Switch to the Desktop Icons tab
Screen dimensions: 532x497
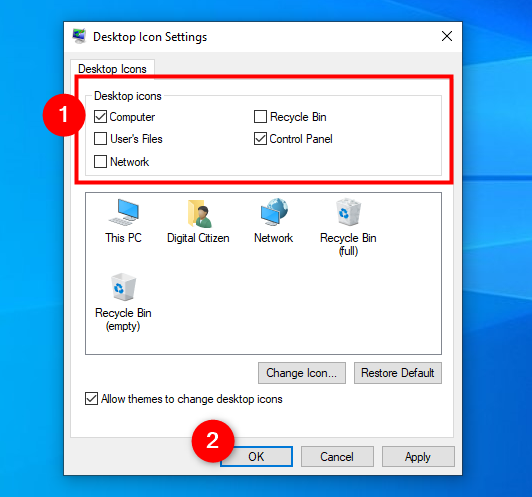pyautogui.click(x=112, y=69)
